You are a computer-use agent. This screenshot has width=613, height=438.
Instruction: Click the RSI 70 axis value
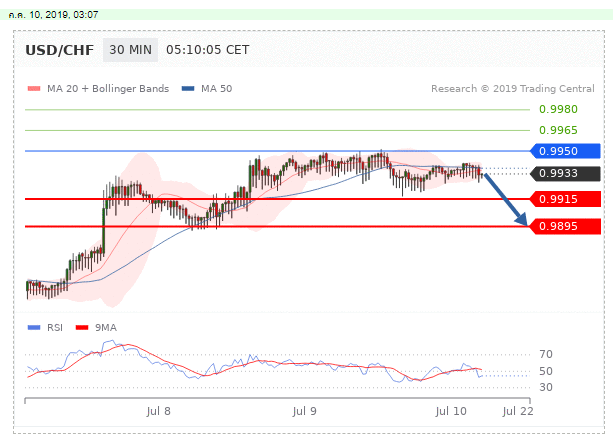[x=546, y=354]
